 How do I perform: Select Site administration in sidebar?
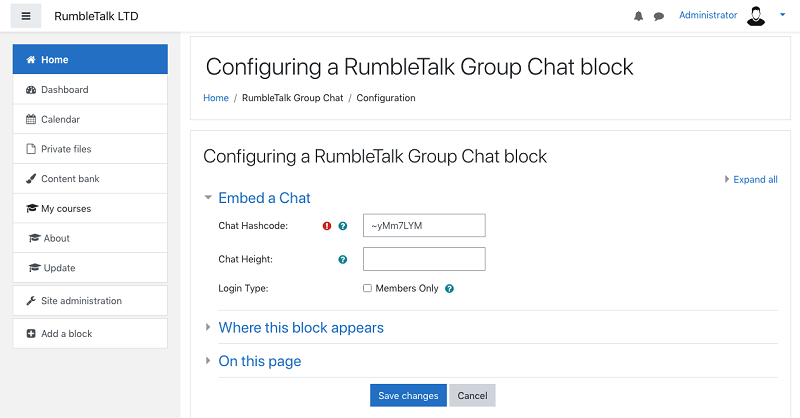pyautogui.click(x=81, y=301)
